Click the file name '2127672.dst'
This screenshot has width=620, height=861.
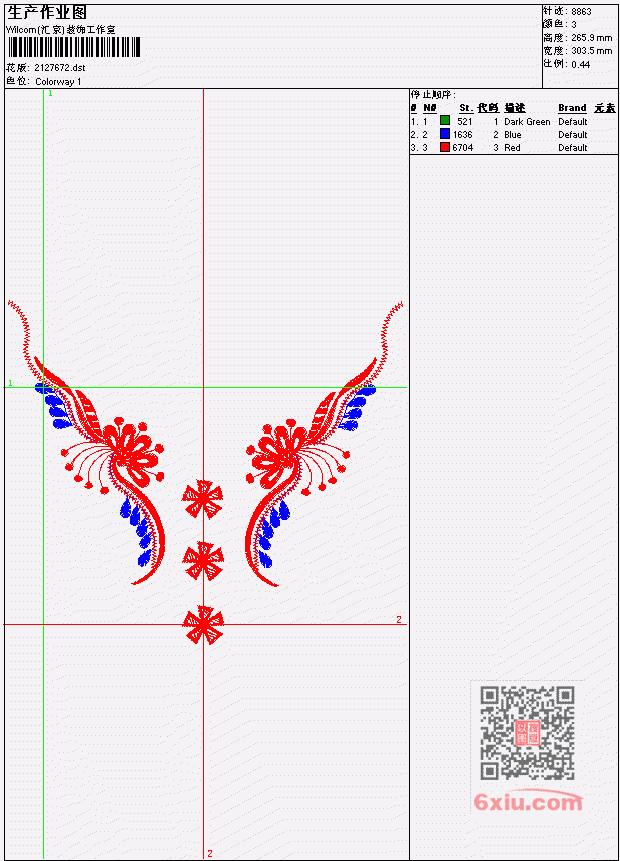tap(60, 68)
